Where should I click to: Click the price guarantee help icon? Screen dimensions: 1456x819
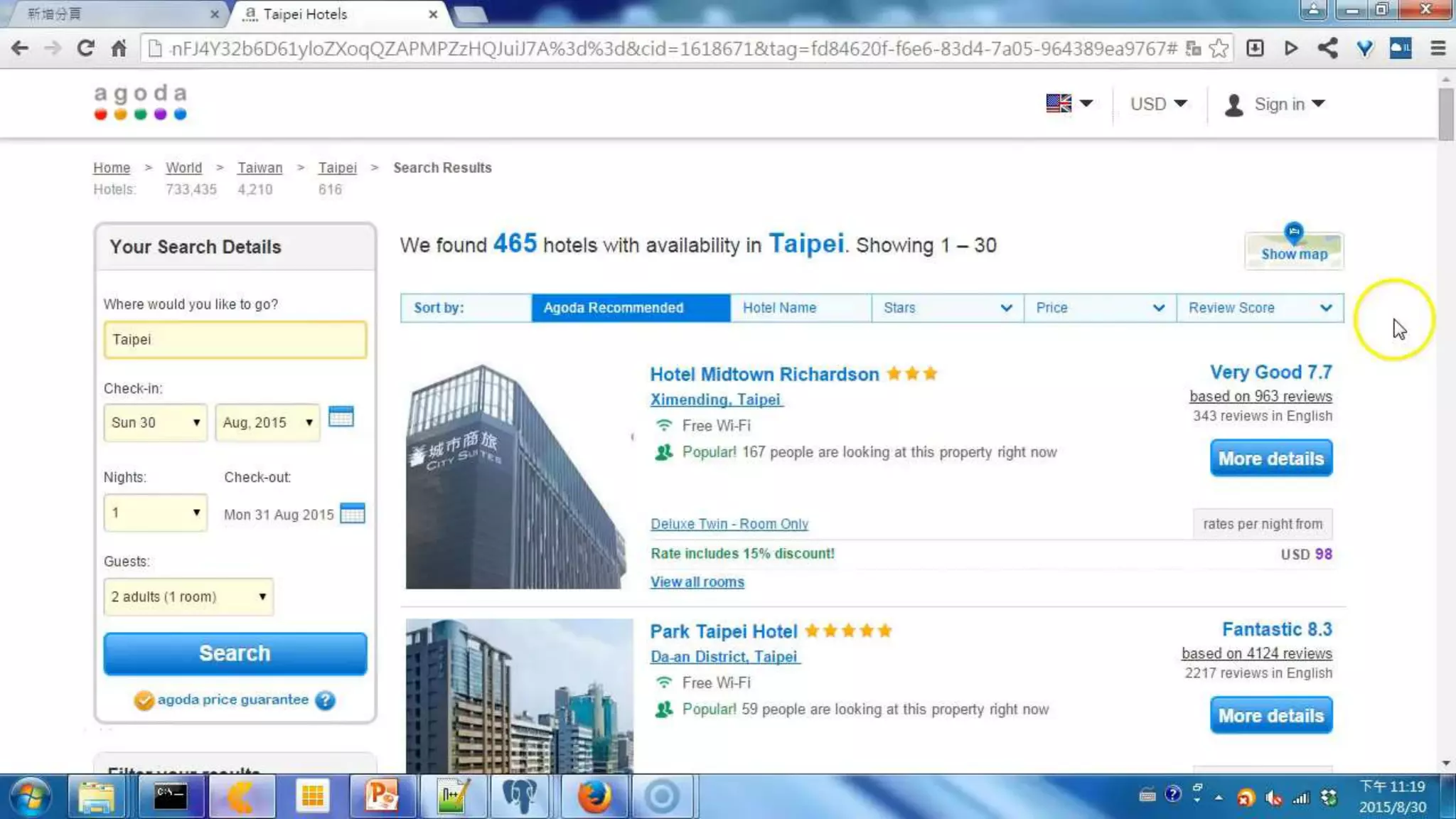tap(326, 700)
